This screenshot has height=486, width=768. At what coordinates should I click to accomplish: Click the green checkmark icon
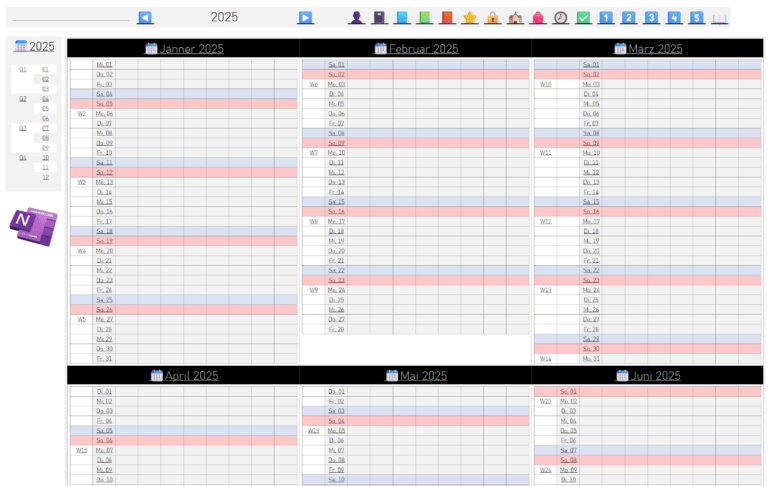(583, 18)
